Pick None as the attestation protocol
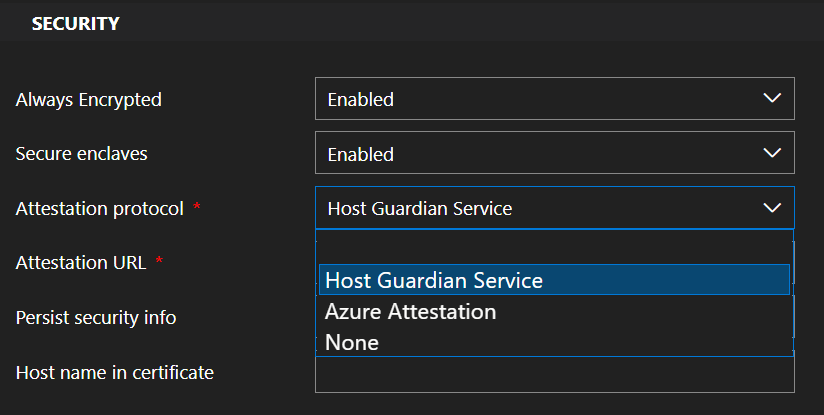This screenshot has height=415, width=824. pos(352,342)
